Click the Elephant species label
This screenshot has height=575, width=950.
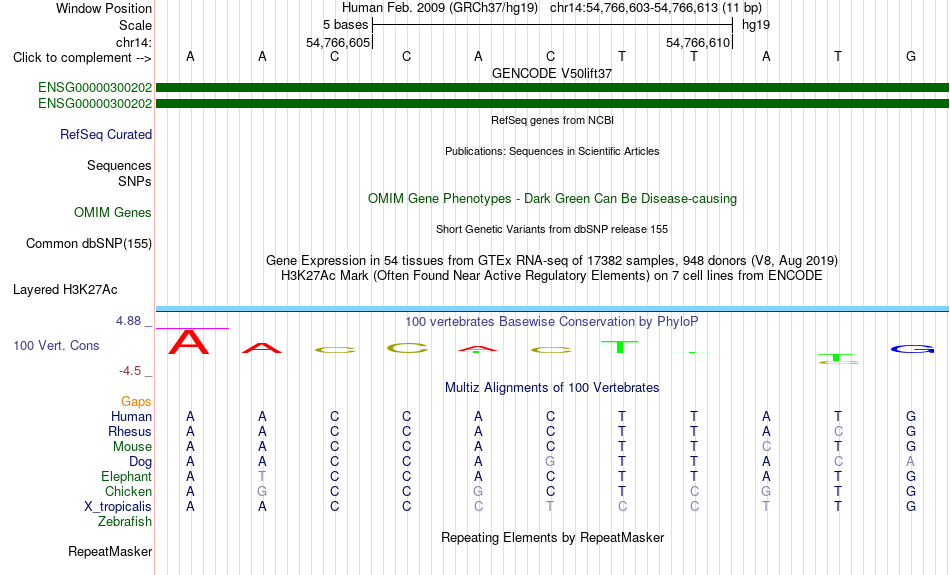tap(126, 477)
